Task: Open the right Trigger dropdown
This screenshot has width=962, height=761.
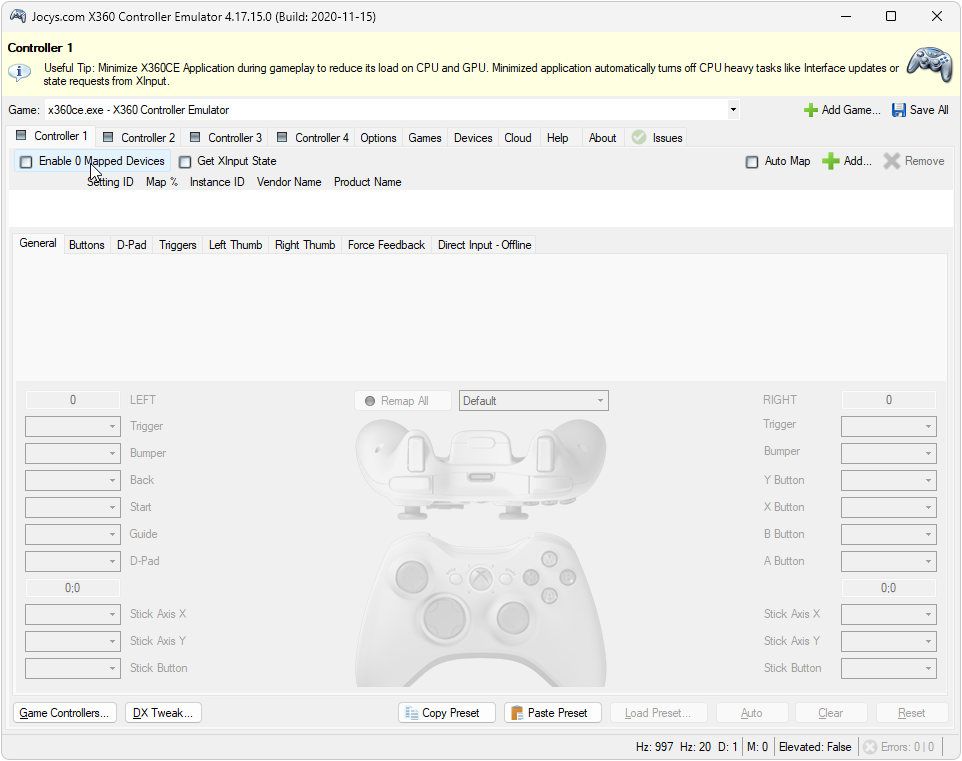Action: [889, 427]
